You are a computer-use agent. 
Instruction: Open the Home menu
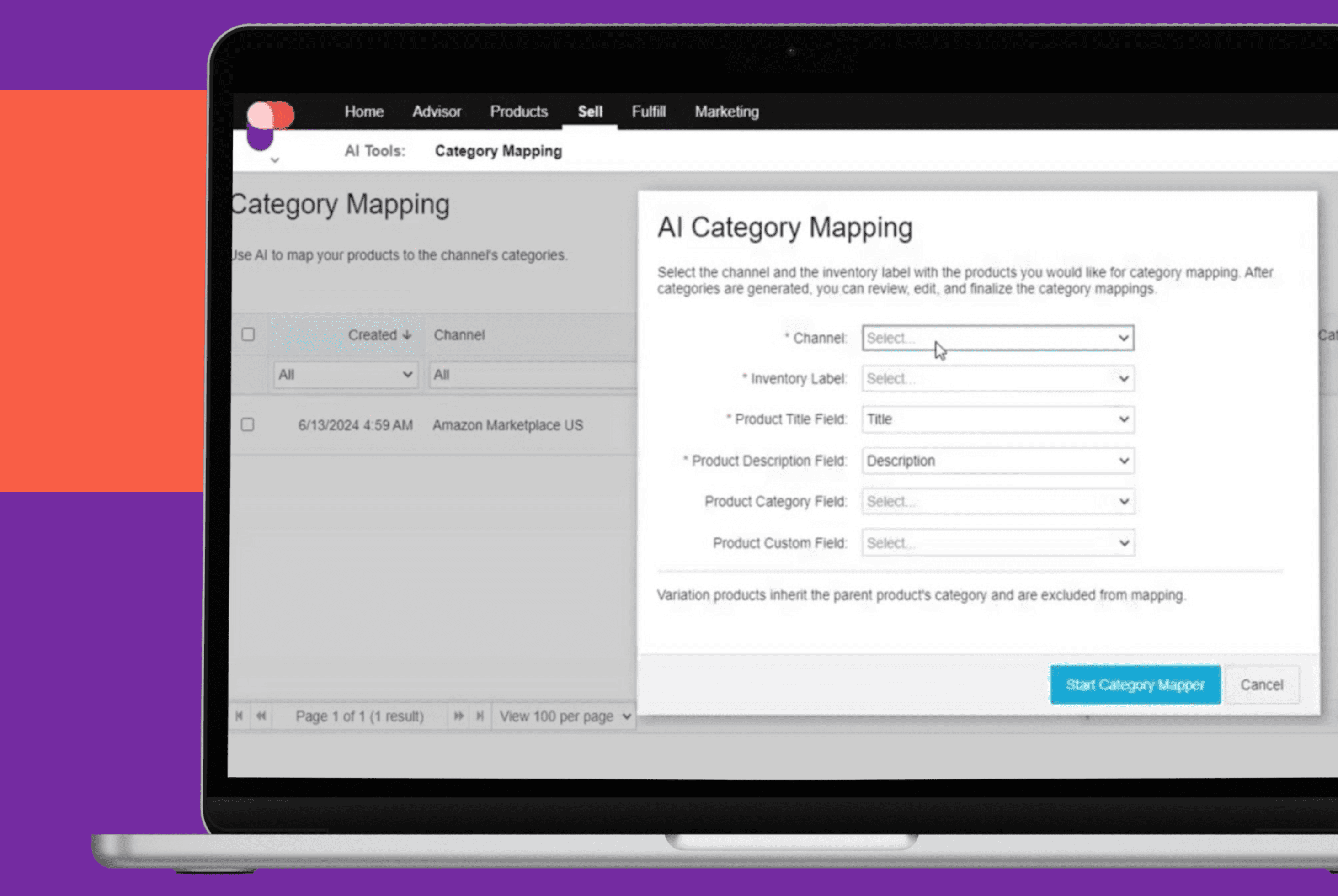[364, 111]
